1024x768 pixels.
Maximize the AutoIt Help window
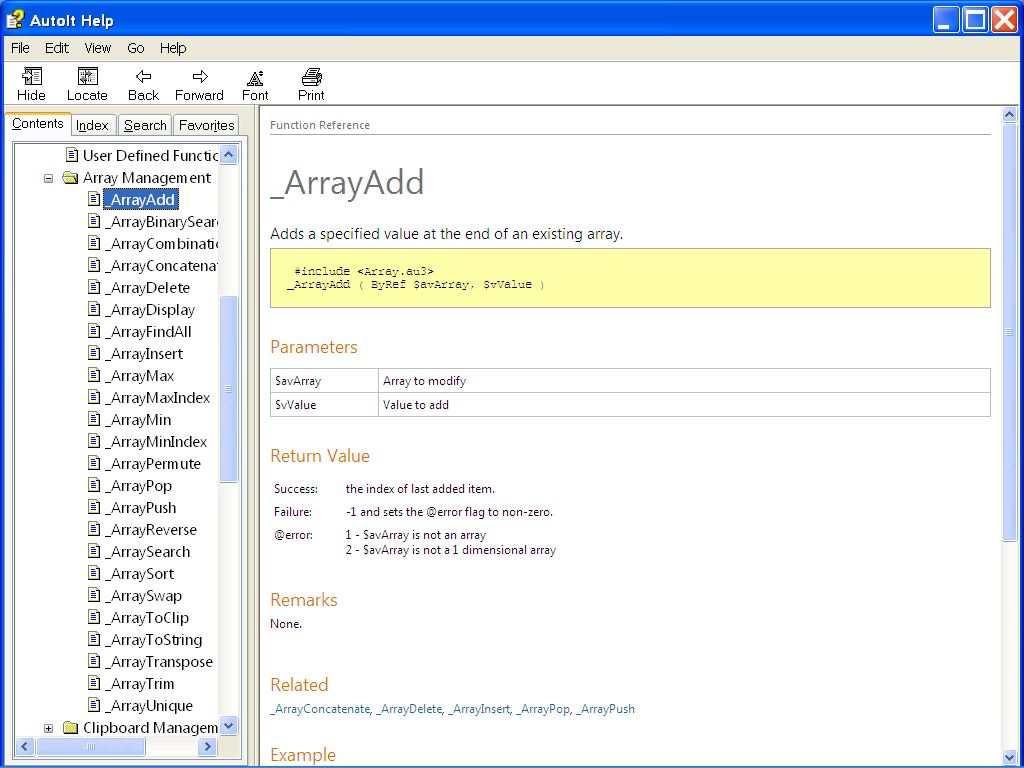coord(975,20)
